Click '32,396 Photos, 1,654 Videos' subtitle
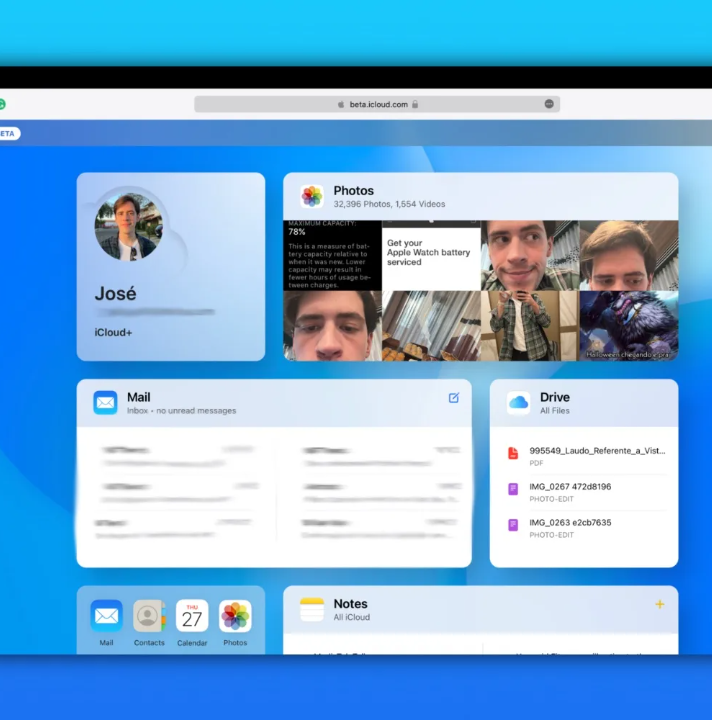Image resolution: width=712 pixels, height=720 pixels. (389, 204)
